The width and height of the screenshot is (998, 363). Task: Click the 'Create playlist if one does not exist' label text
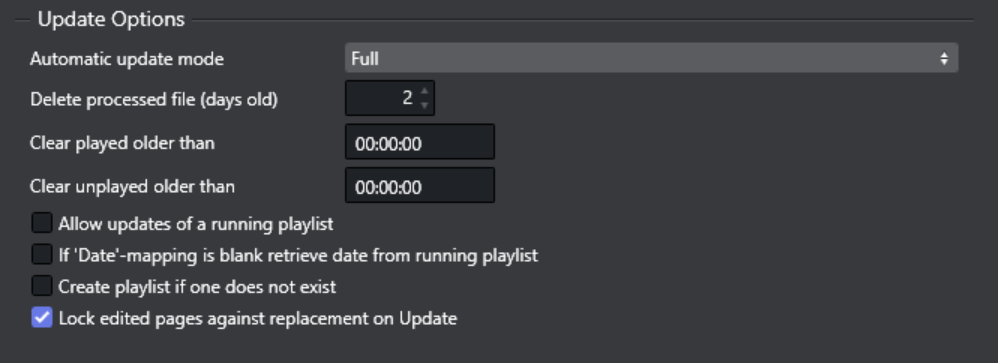pyautogui.click(x=197, y=287)
